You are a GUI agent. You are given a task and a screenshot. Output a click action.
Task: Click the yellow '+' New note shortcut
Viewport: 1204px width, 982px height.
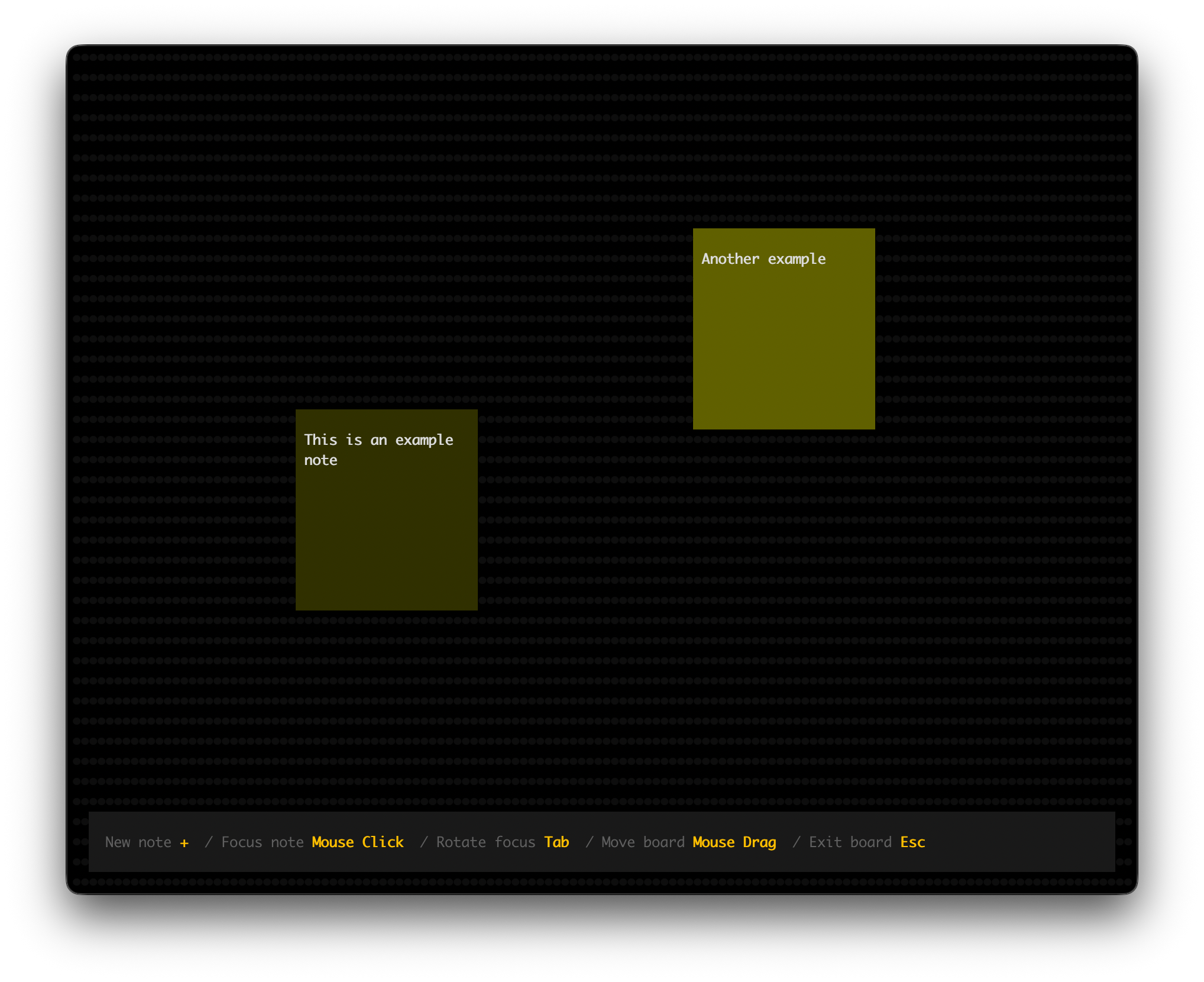click(x=185, y=842)
